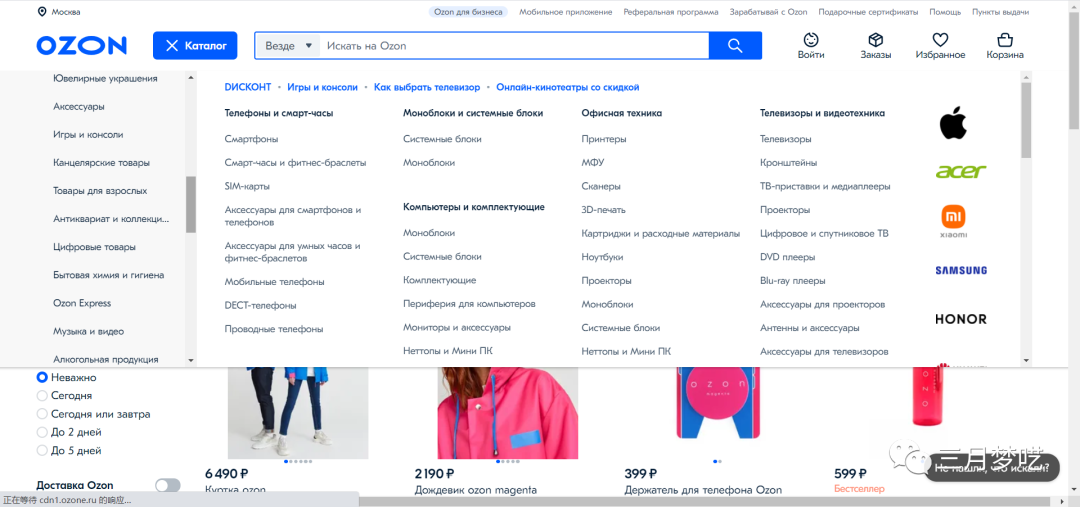1080x507 pixels.
Task: Open the Ozon Express sidebar category
Action: click(x=82, y=303)
